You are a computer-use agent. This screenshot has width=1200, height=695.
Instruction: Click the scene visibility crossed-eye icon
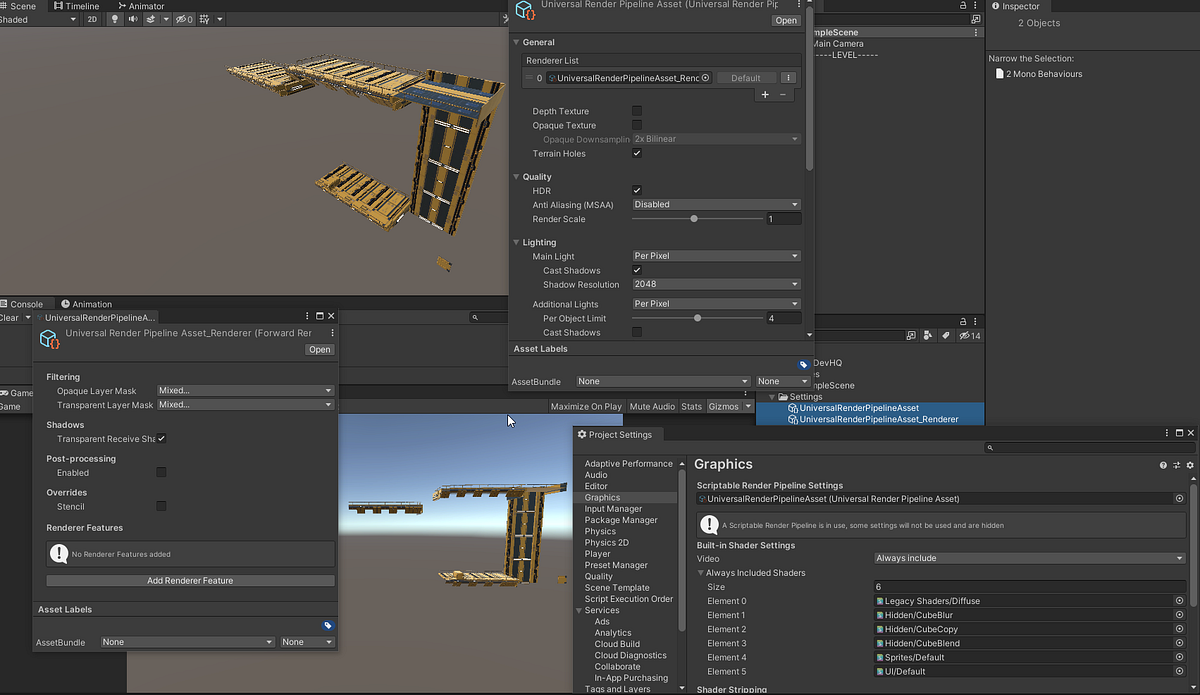tap(181, 19)
